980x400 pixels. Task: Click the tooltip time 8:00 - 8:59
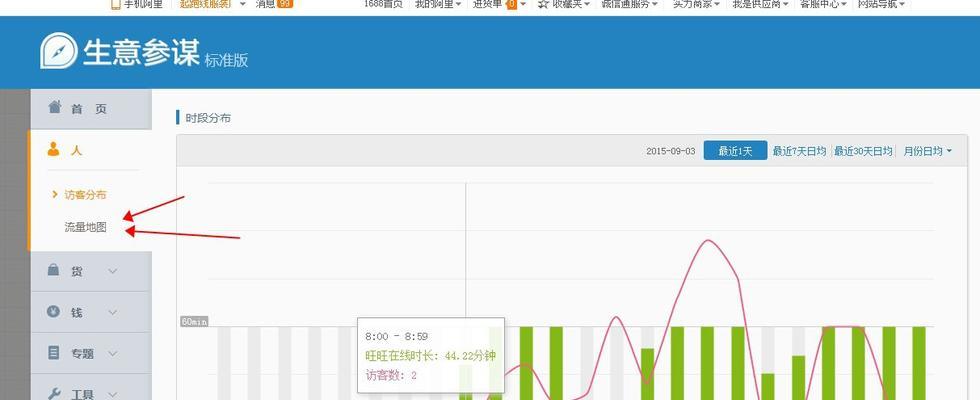tap(396, 336)
